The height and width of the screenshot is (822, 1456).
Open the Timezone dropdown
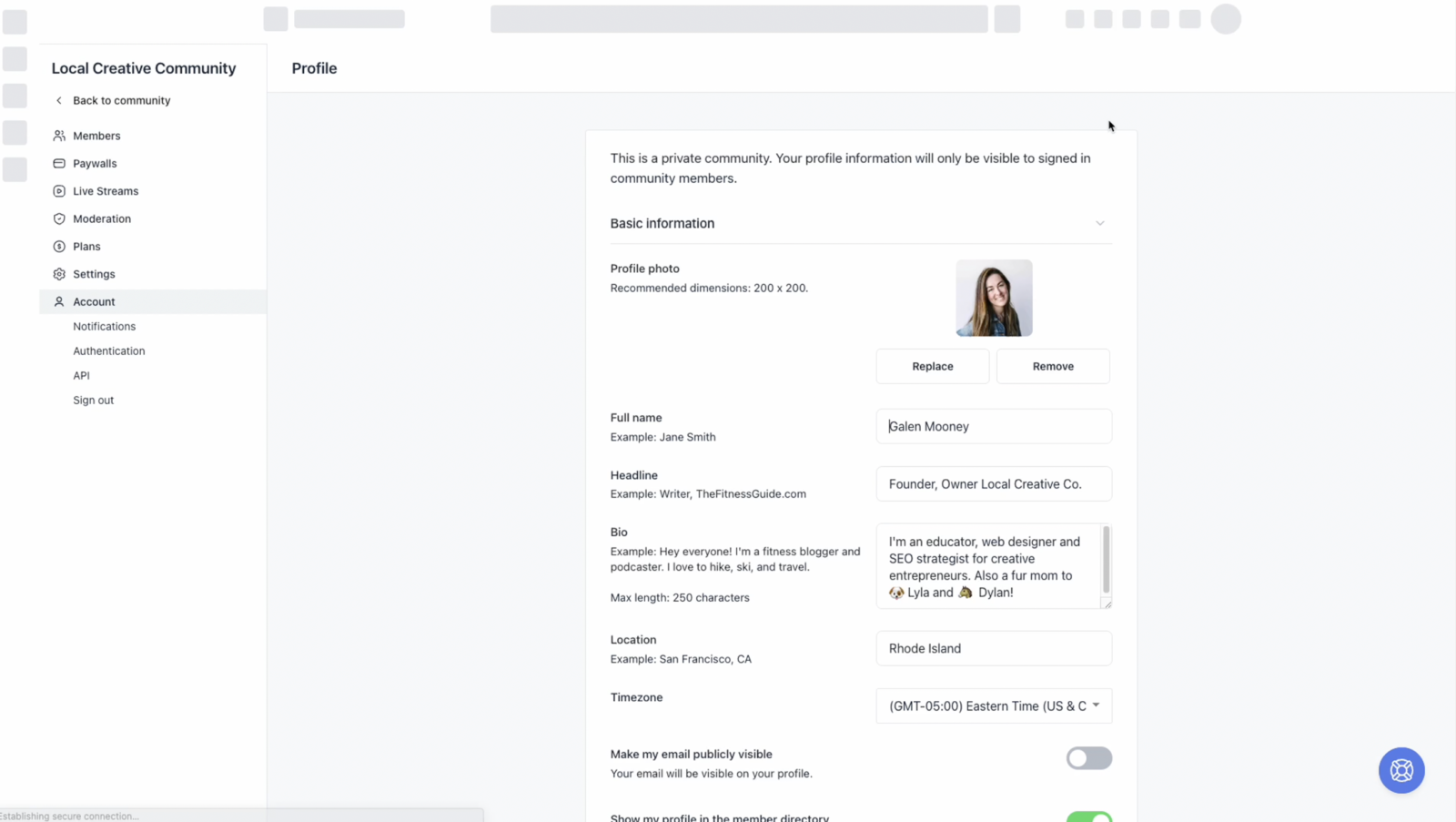tap(993, 705)
